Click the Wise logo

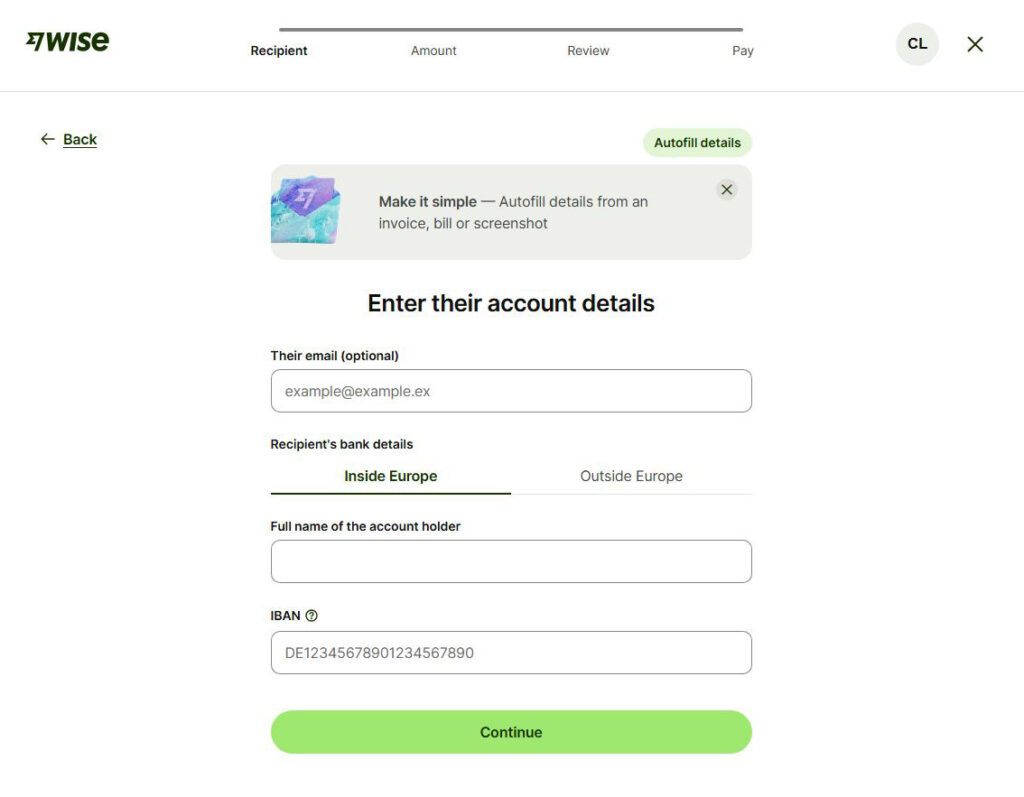pos(67,41)
